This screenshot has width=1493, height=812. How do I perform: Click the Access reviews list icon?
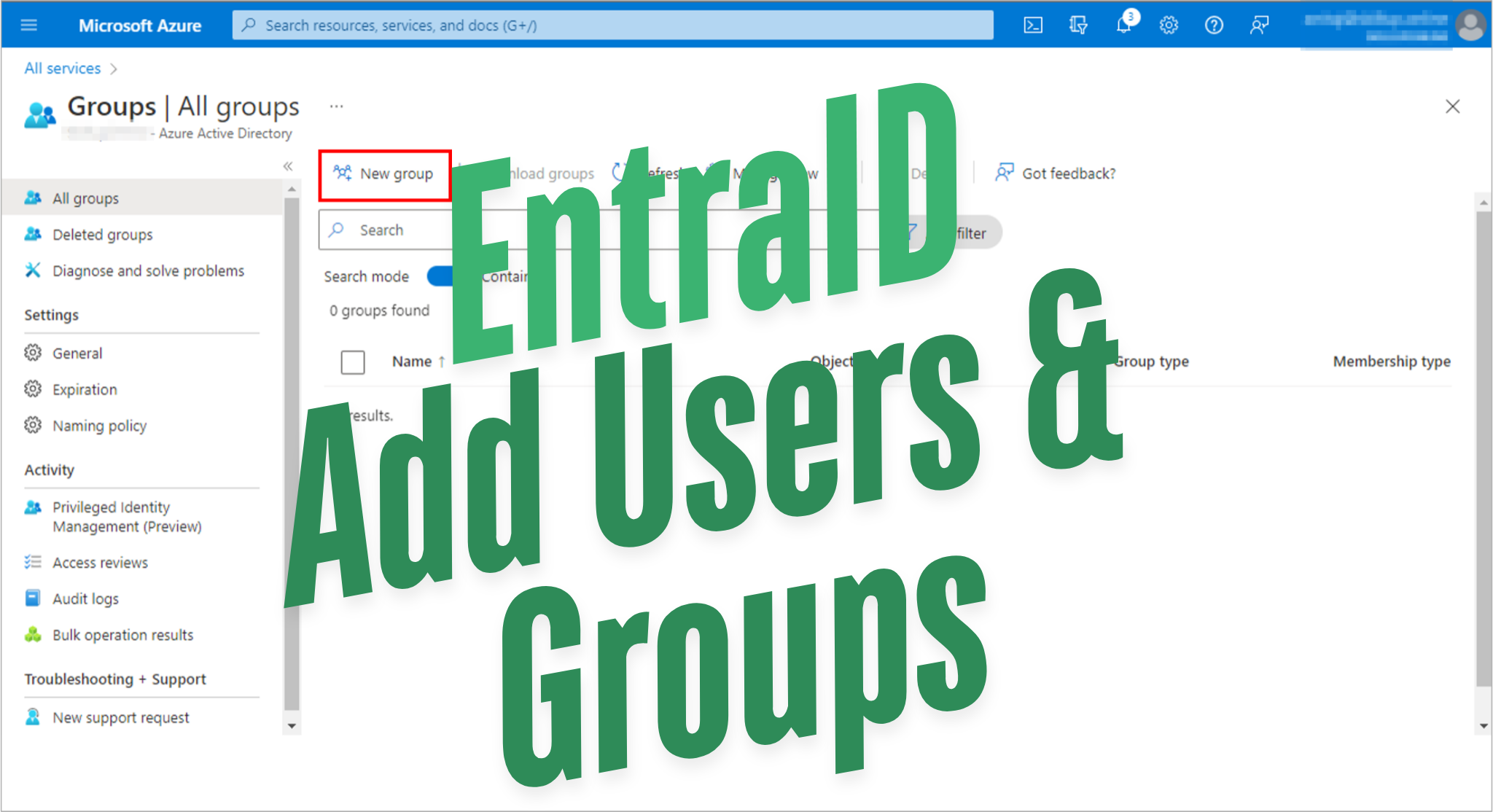(33, 562)
